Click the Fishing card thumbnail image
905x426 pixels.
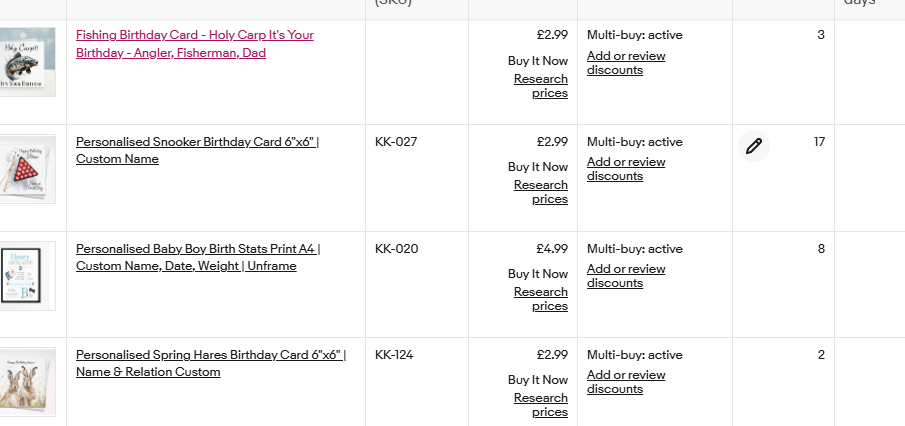(x=27, y=62)
